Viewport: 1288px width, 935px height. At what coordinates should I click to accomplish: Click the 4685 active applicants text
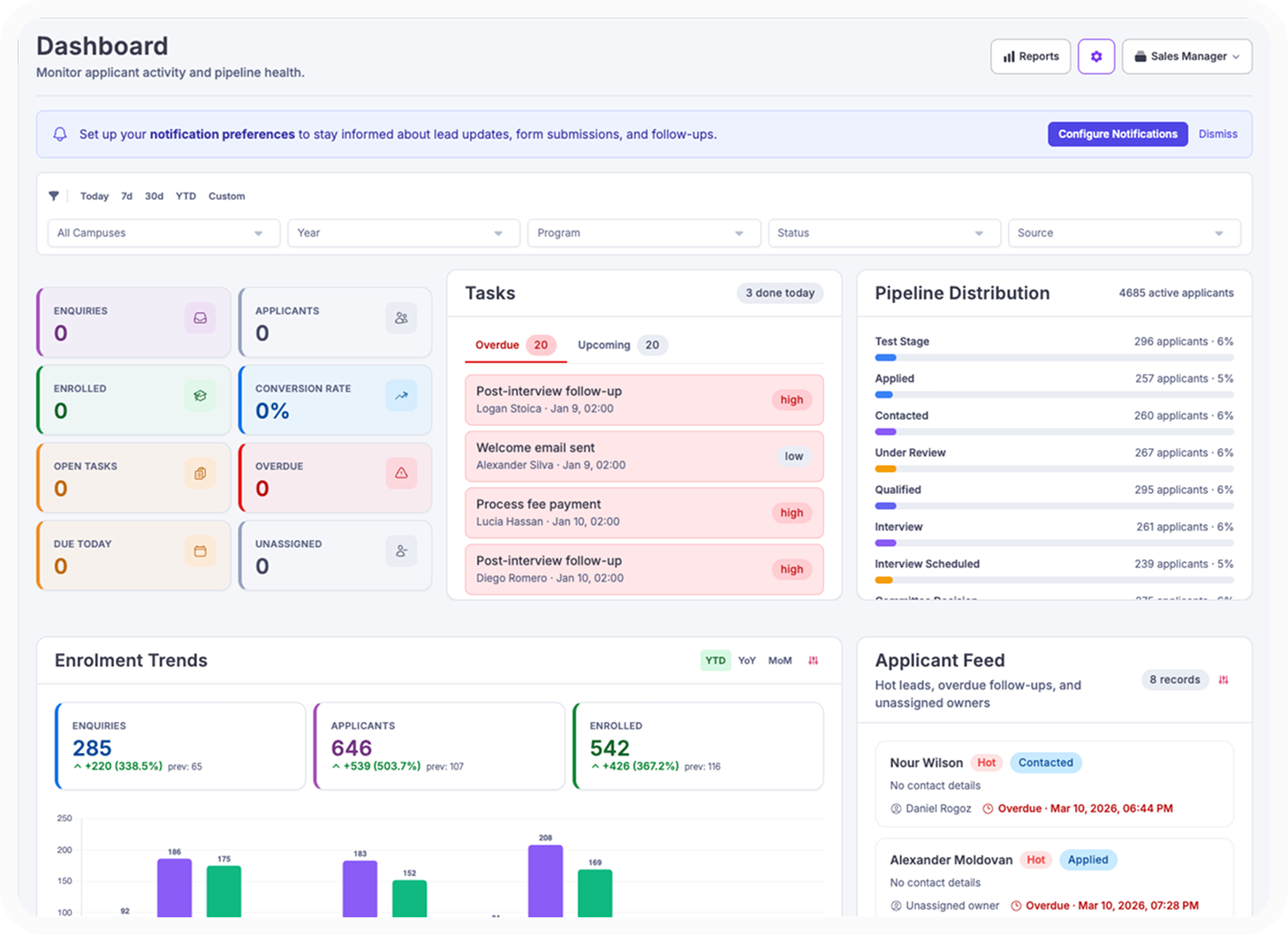(x=1176, y=293)
